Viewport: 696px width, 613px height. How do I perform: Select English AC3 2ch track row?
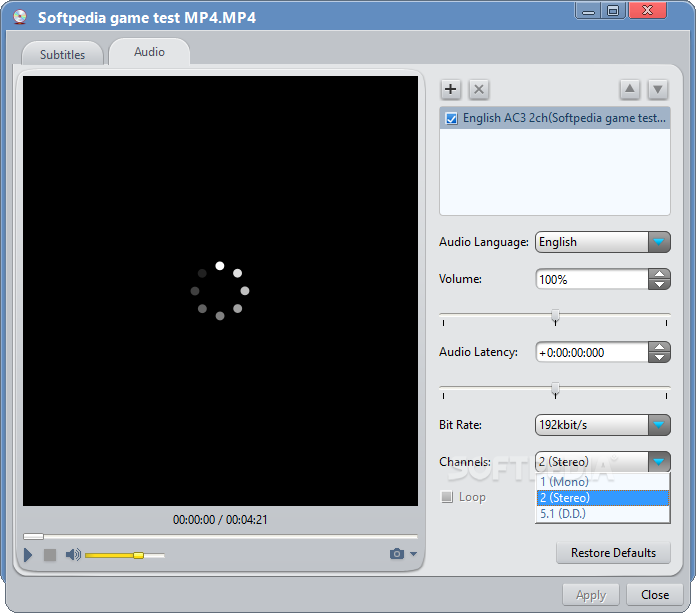tap(554, 118)
